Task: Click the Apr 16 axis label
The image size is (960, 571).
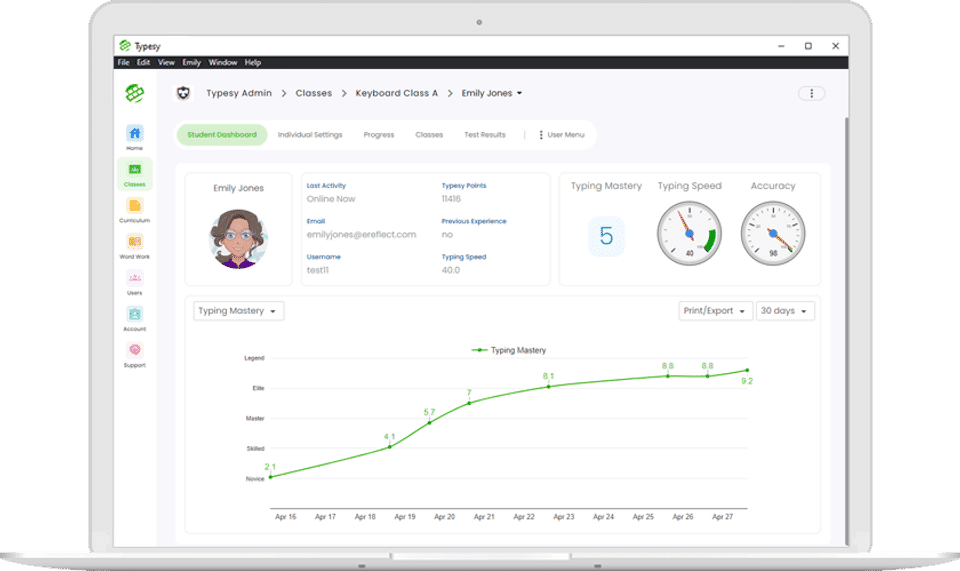Action: [x=285, y=517]
